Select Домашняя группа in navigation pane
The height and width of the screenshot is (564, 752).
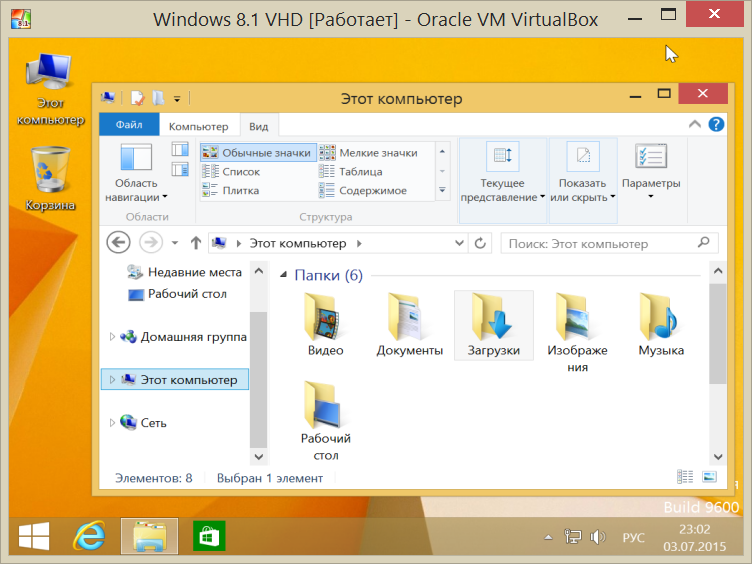click(184, 337)
